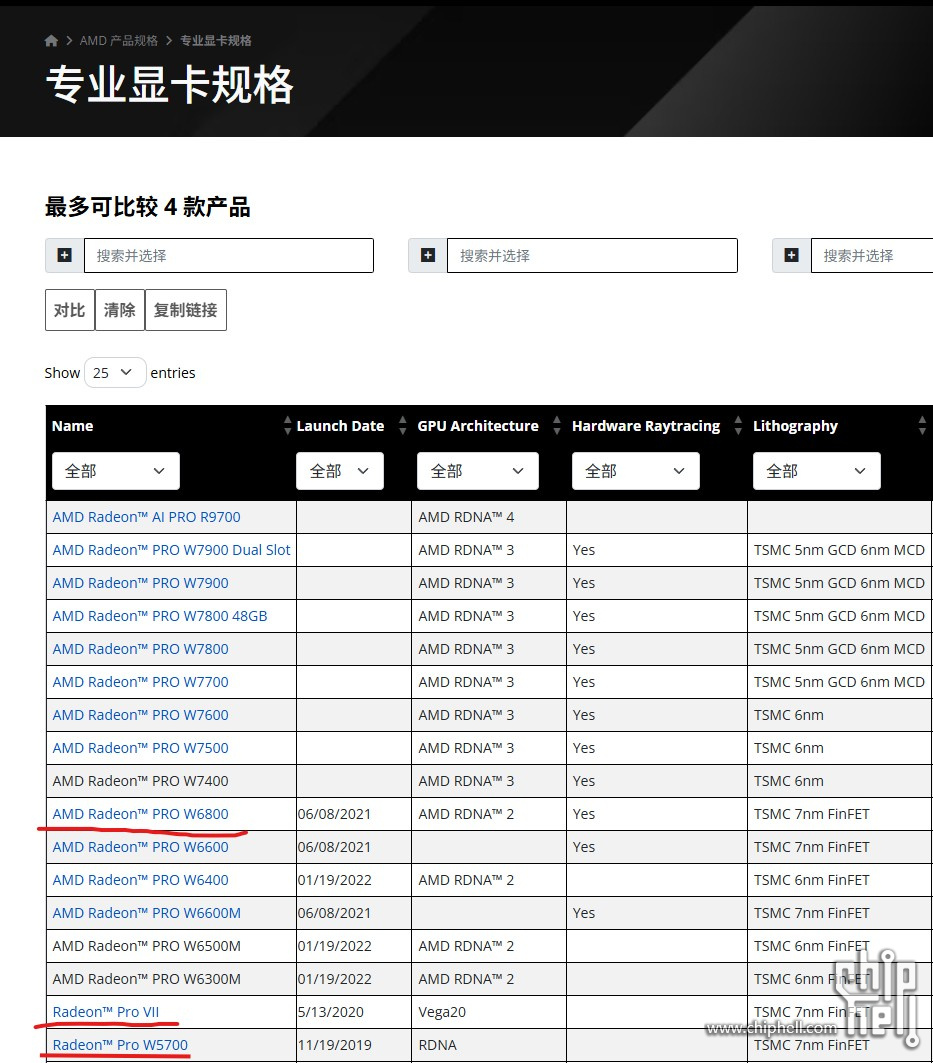Open the Launch Date filter dropdown
The image size is (933, 1063).
(340, 471)
